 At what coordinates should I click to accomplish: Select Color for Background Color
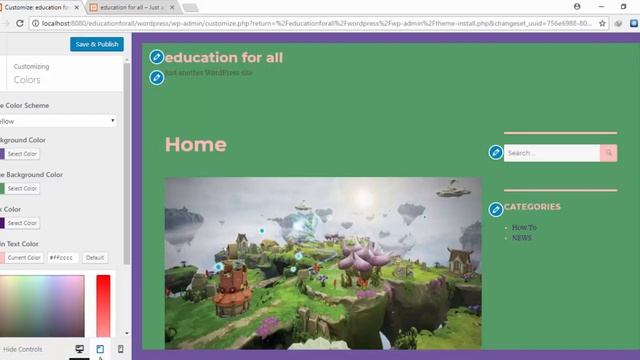click(x=22, y=154)
